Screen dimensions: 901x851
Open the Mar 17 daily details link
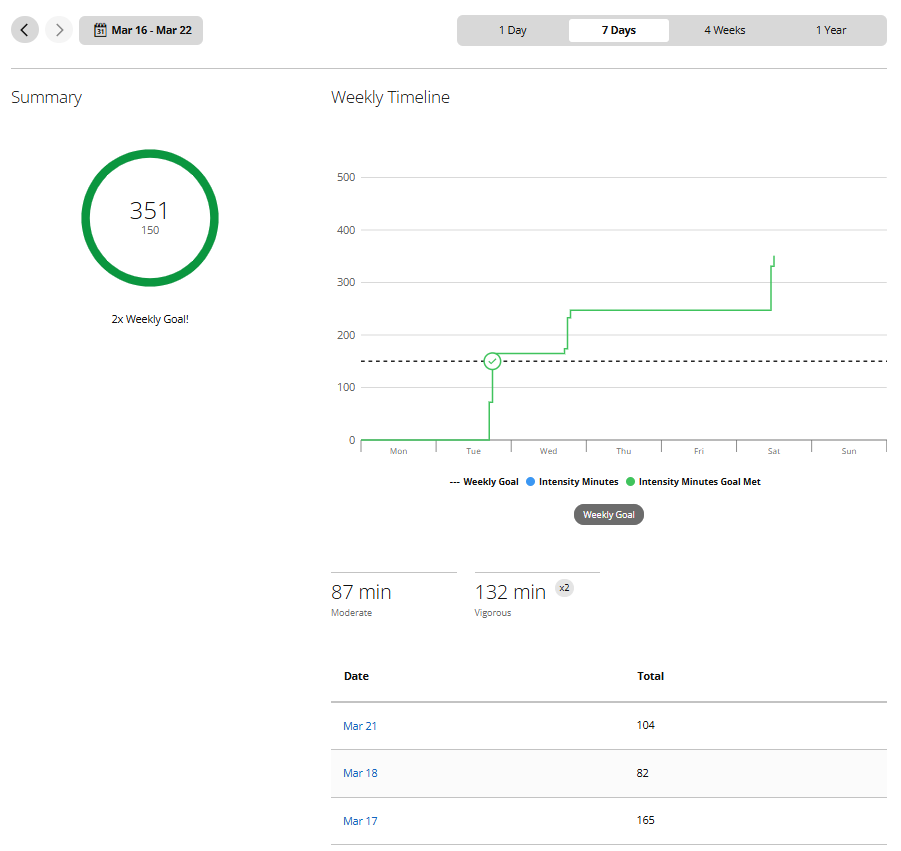359,820
